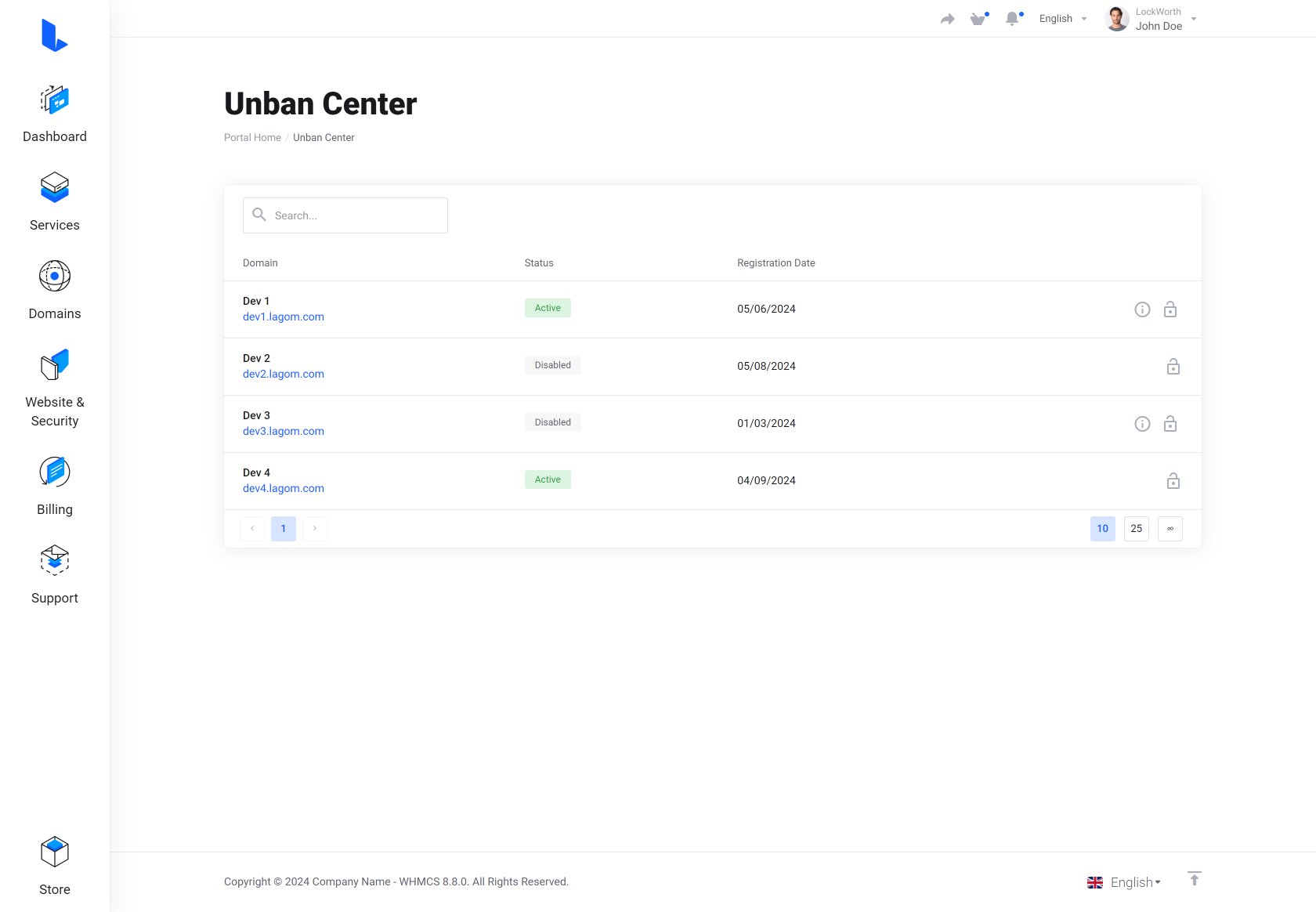Sort by the Registration Date header
Image resolution: width=1316 pixels, height=912 pixels.
coord(776,263)
